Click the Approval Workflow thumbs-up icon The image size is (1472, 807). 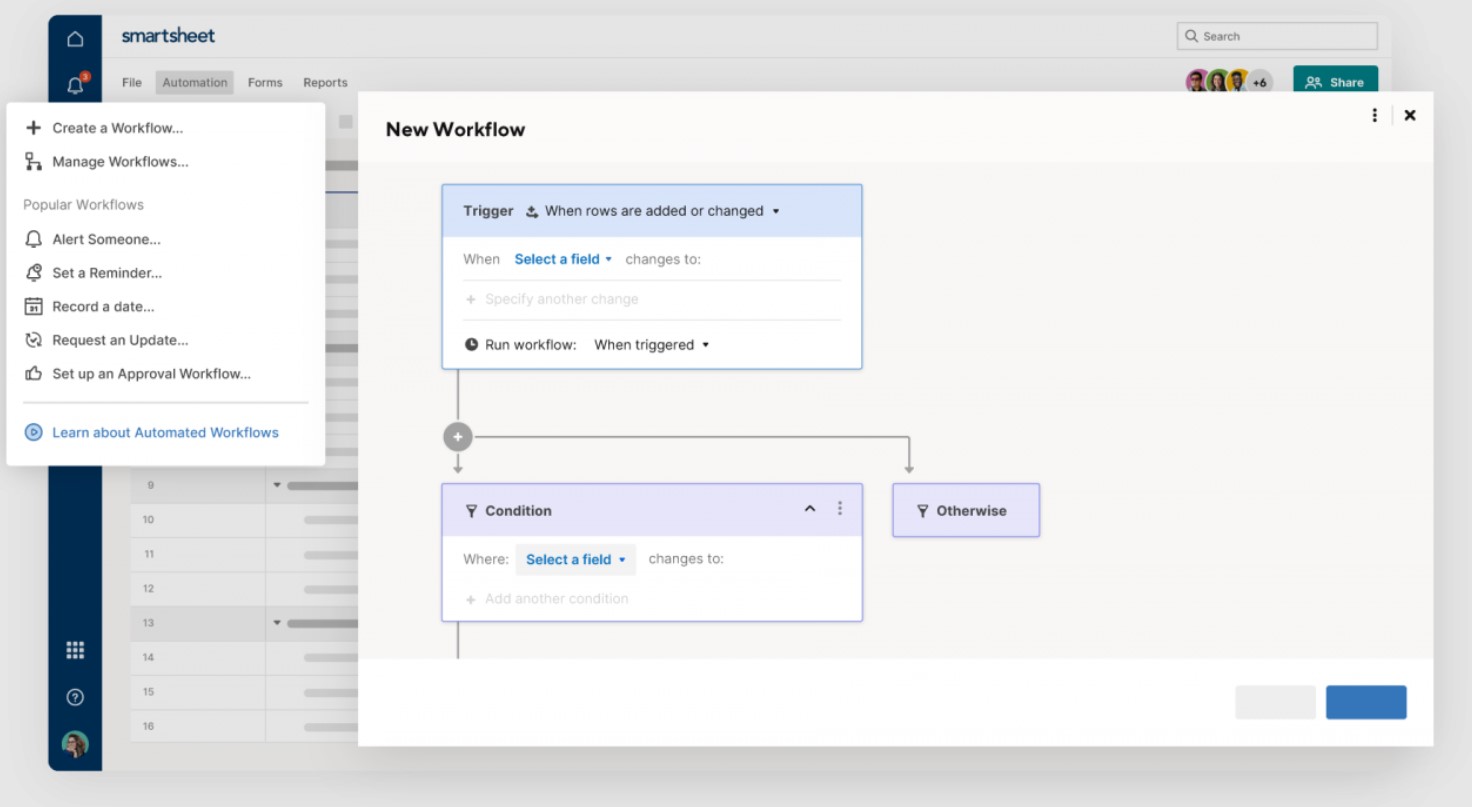point(33,374)
